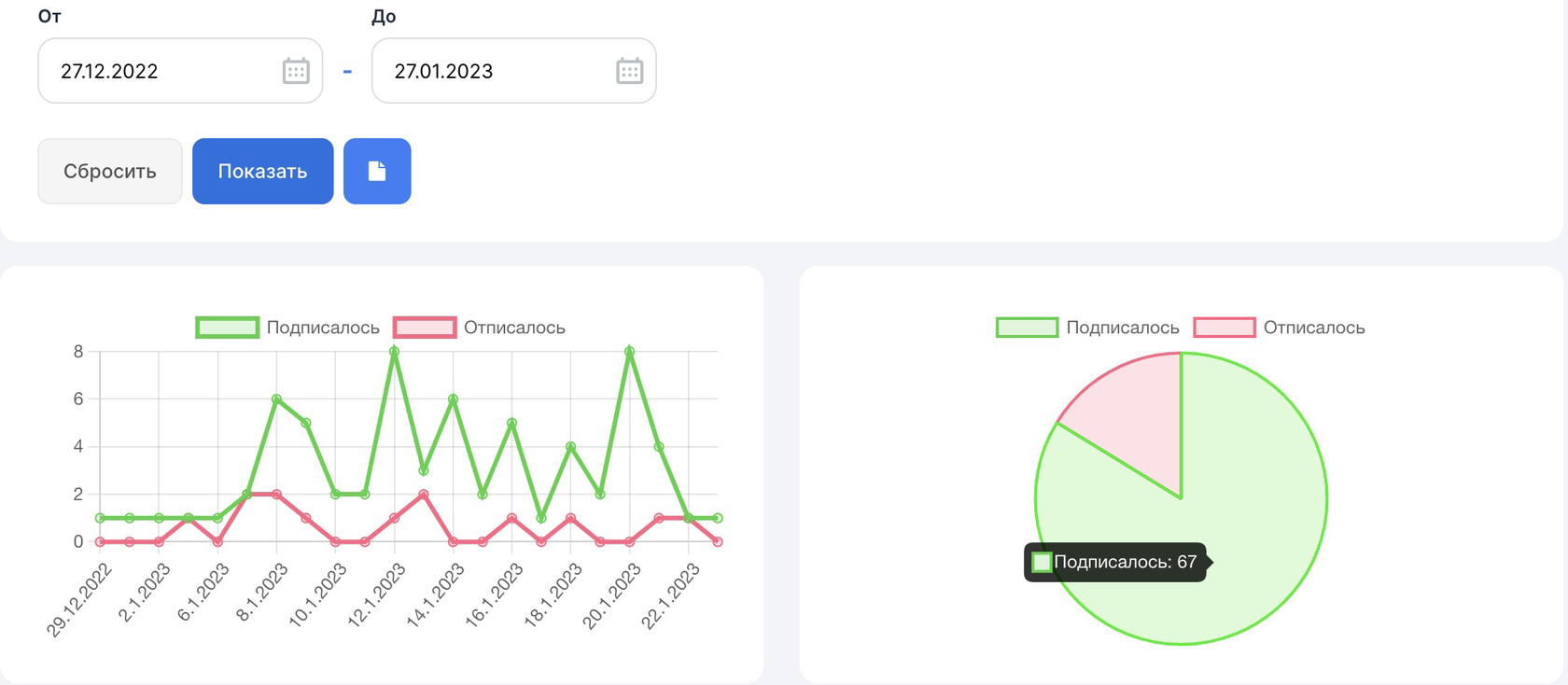The width and height of the screenshot is (1568, 685).
Task: Click green Подписалось swatch in line chart legend
Action: (227, 328)
